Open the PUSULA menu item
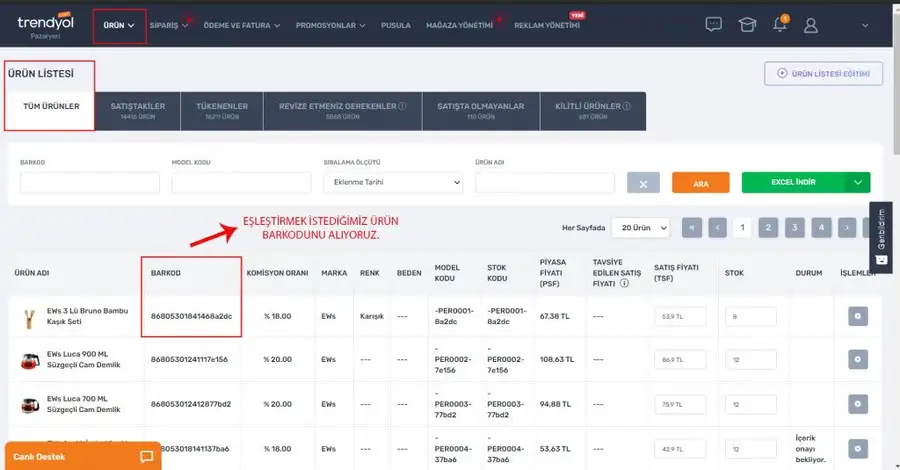This screenshot has width=900, height=470. tap(395, 25)
